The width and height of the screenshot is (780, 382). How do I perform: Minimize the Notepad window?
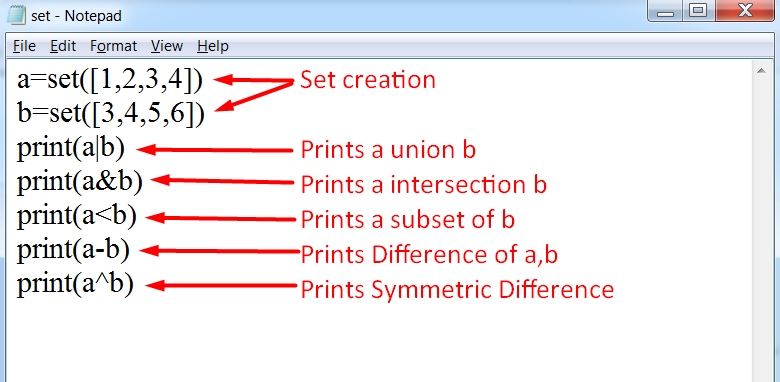click(x=665, y=12)
